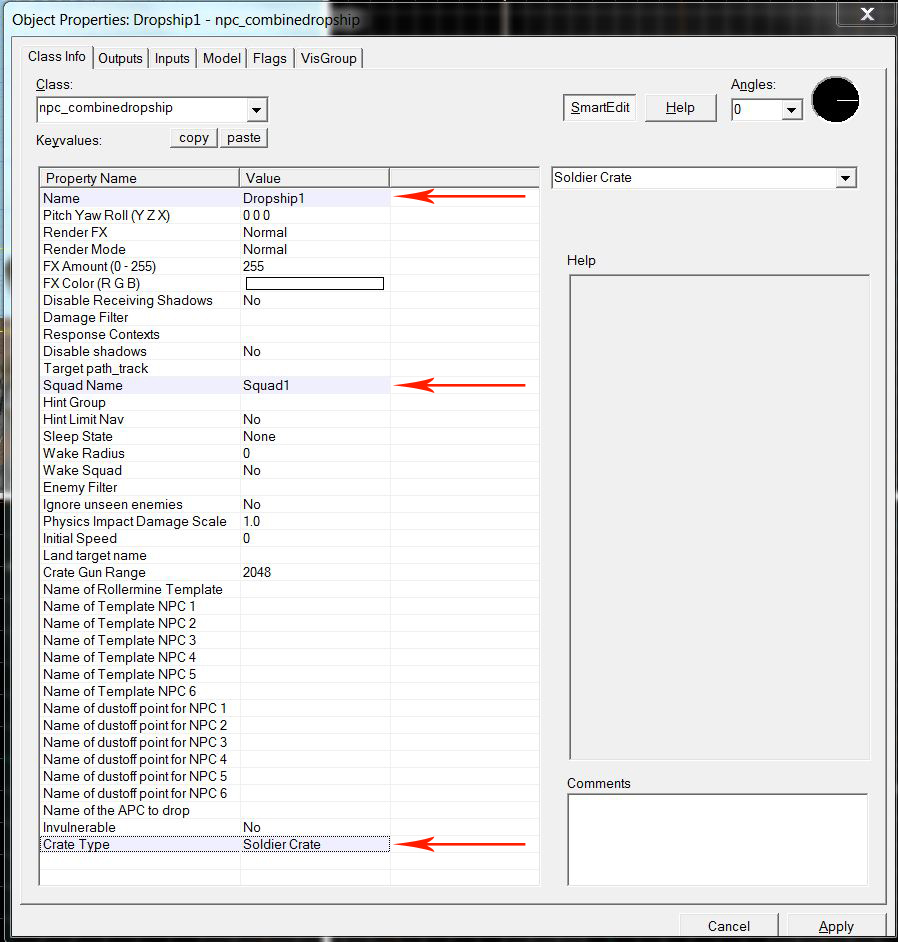
Task: Select the FX Amount (0 - 255) row
Action: tap(215, 266)
